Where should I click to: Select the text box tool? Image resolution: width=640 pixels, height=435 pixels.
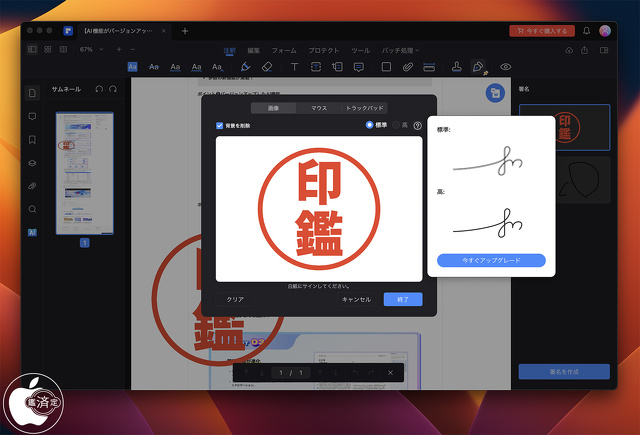pos(316,67)
